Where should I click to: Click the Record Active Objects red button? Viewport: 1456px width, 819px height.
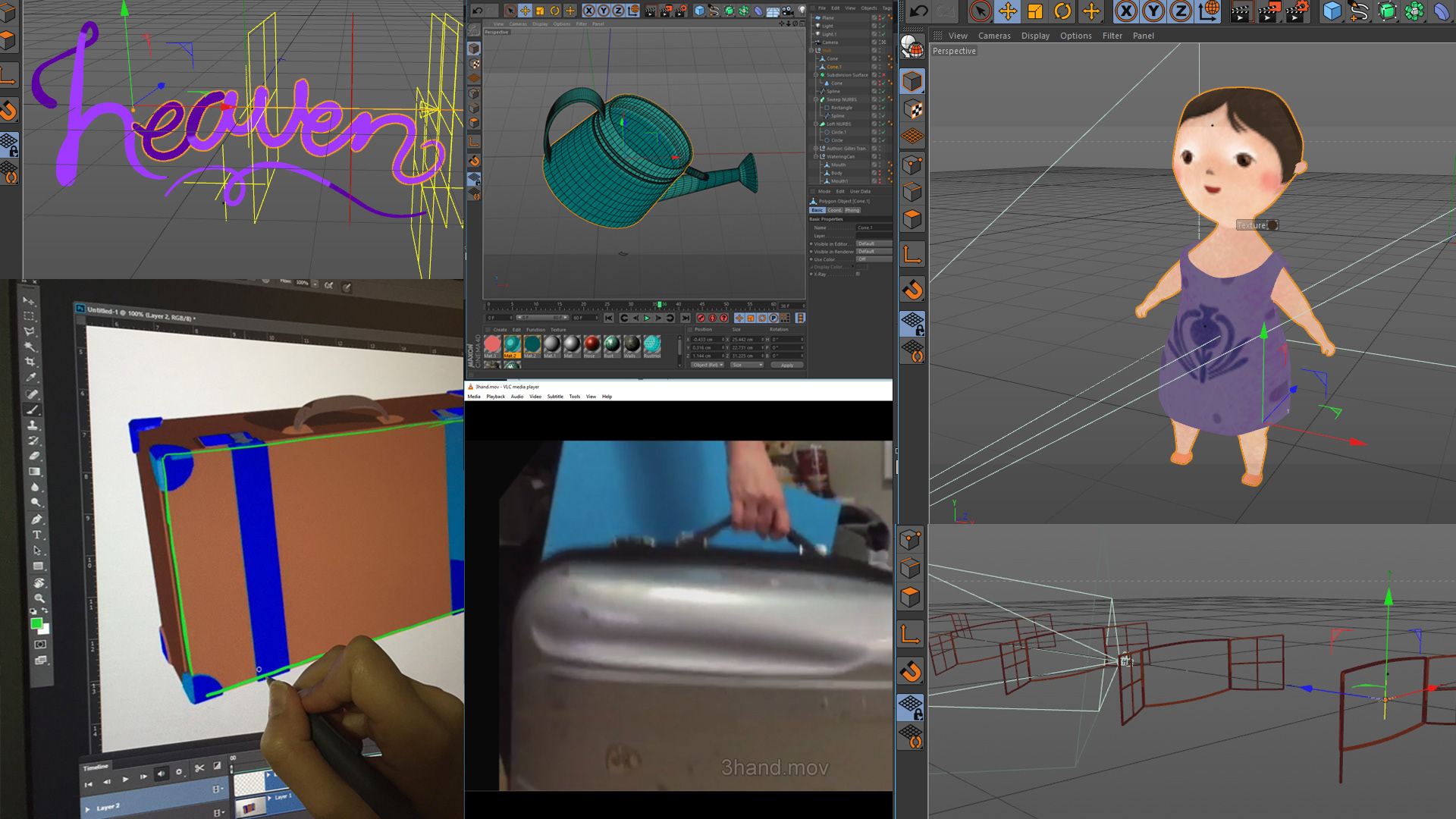click(701, 318)
